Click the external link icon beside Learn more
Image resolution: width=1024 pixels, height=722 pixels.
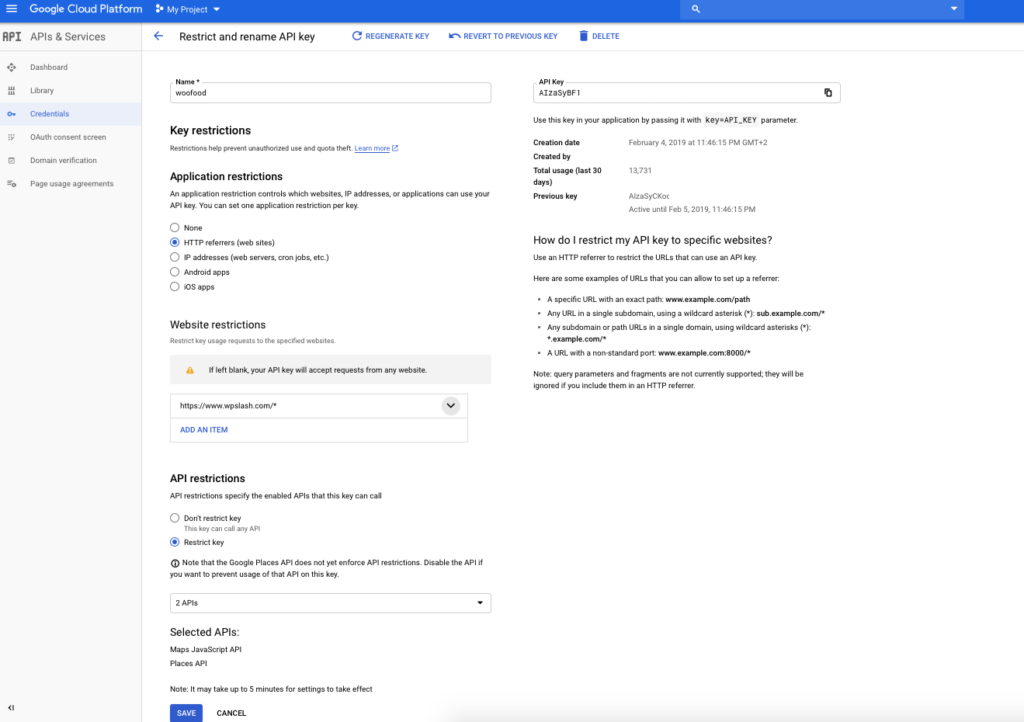point(395,148)
